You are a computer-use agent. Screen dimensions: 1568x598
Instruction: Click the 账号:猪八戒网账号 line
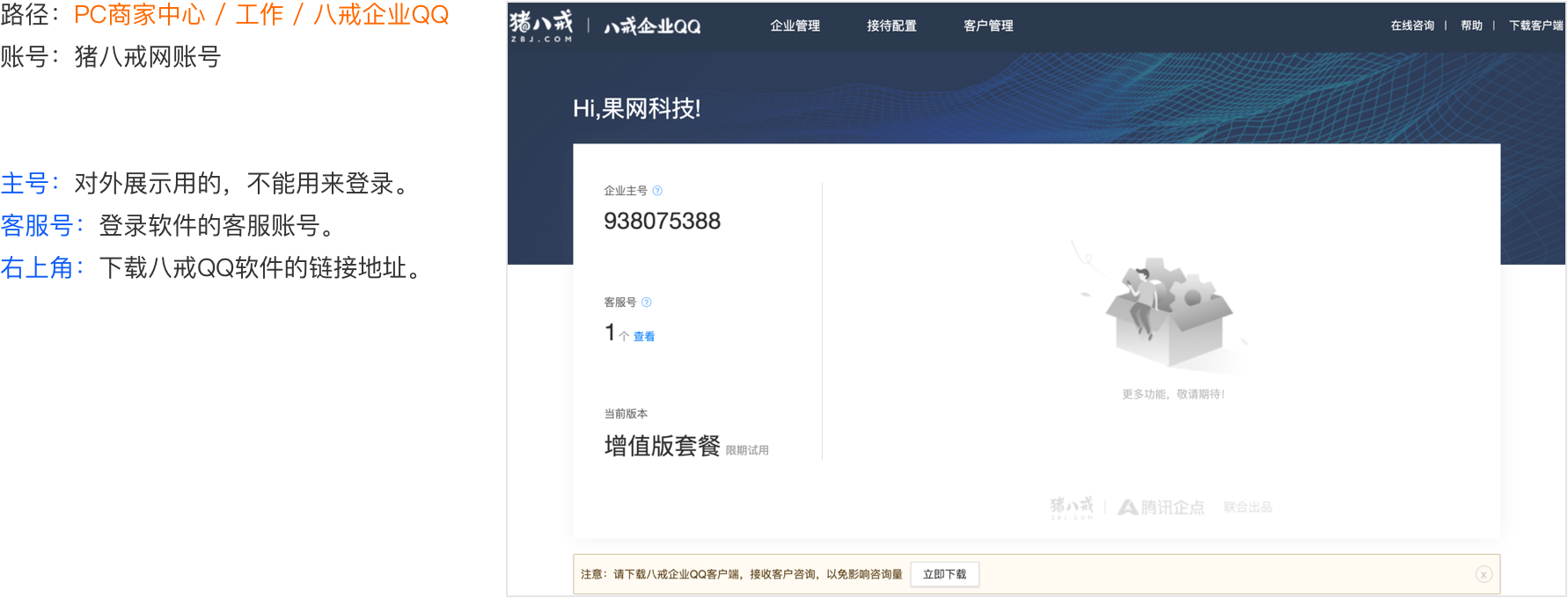(110, 56)
